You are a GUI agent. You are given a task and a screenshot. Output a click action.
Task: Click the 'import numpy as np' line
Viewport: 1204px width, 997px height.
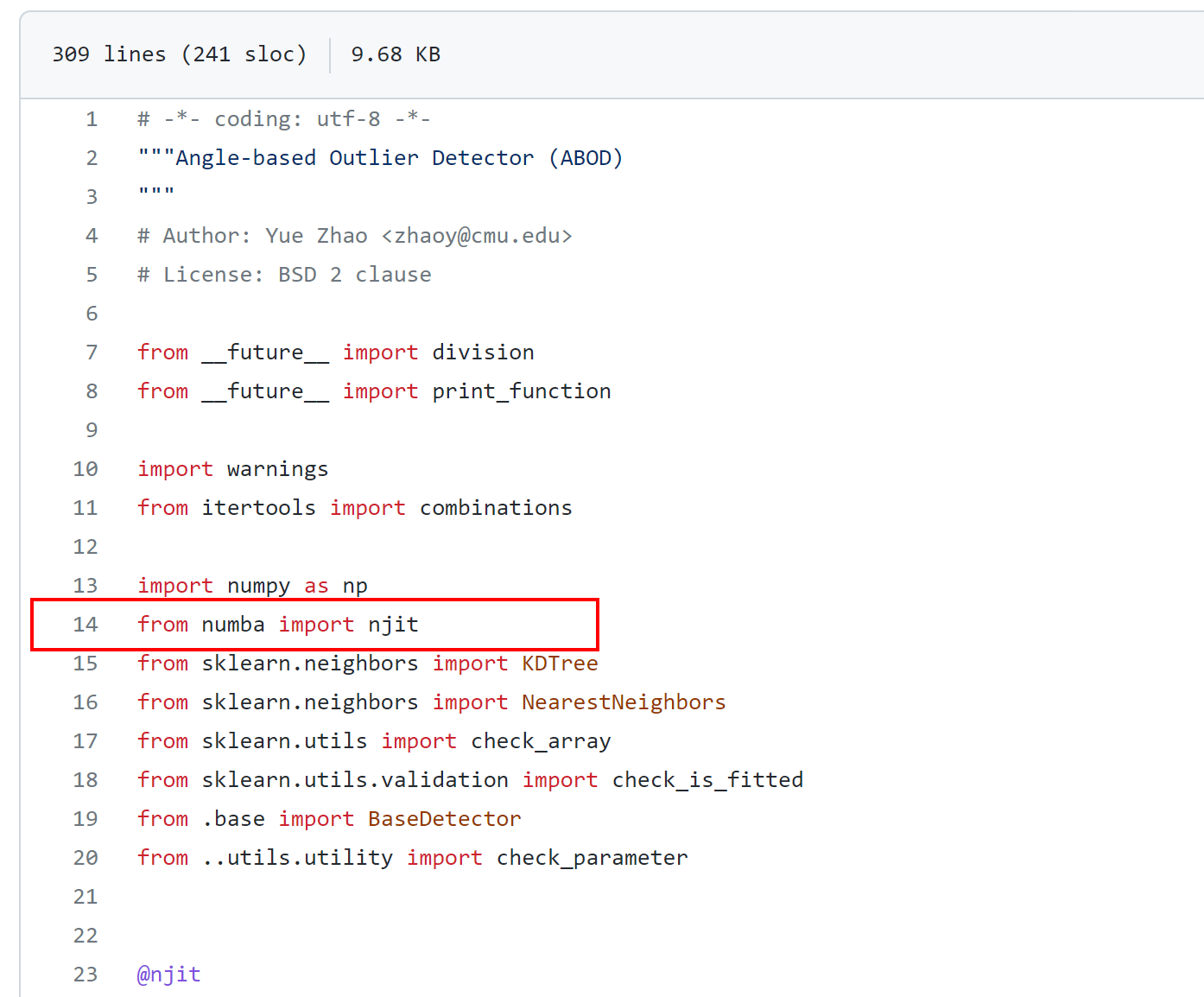tap(251, 585)
